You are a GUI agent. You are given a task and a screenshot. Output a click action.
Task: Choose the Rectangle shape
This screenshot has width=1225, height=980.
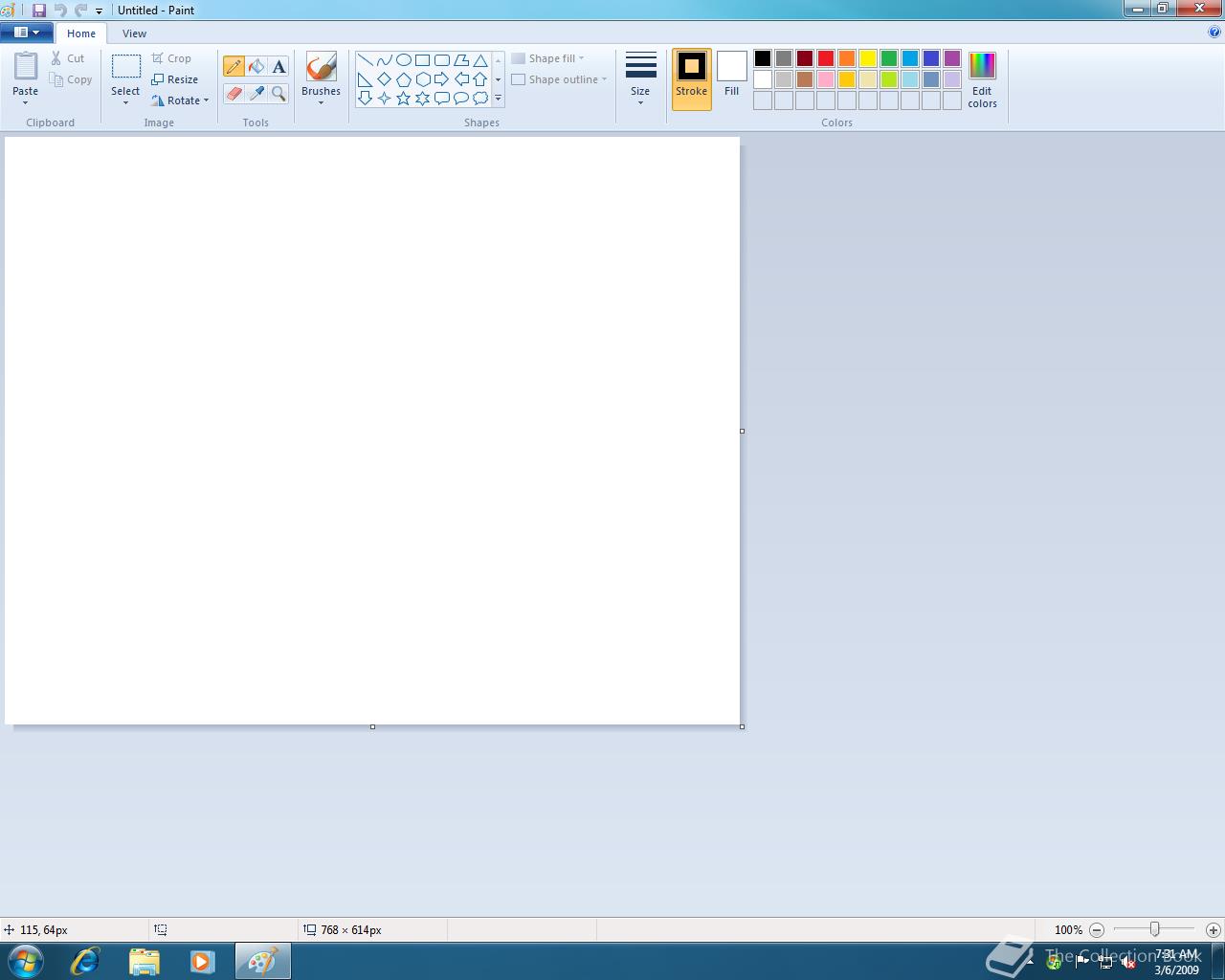(x=422, y=60)
